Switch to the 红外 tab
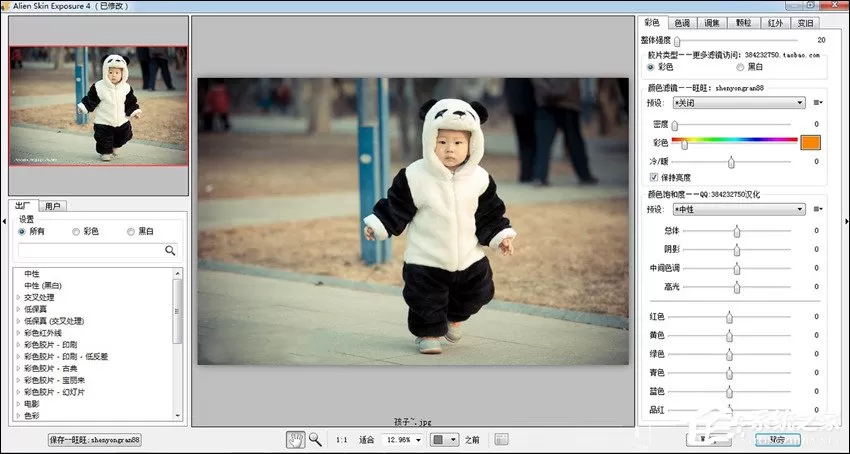 [x=775, y=23]
